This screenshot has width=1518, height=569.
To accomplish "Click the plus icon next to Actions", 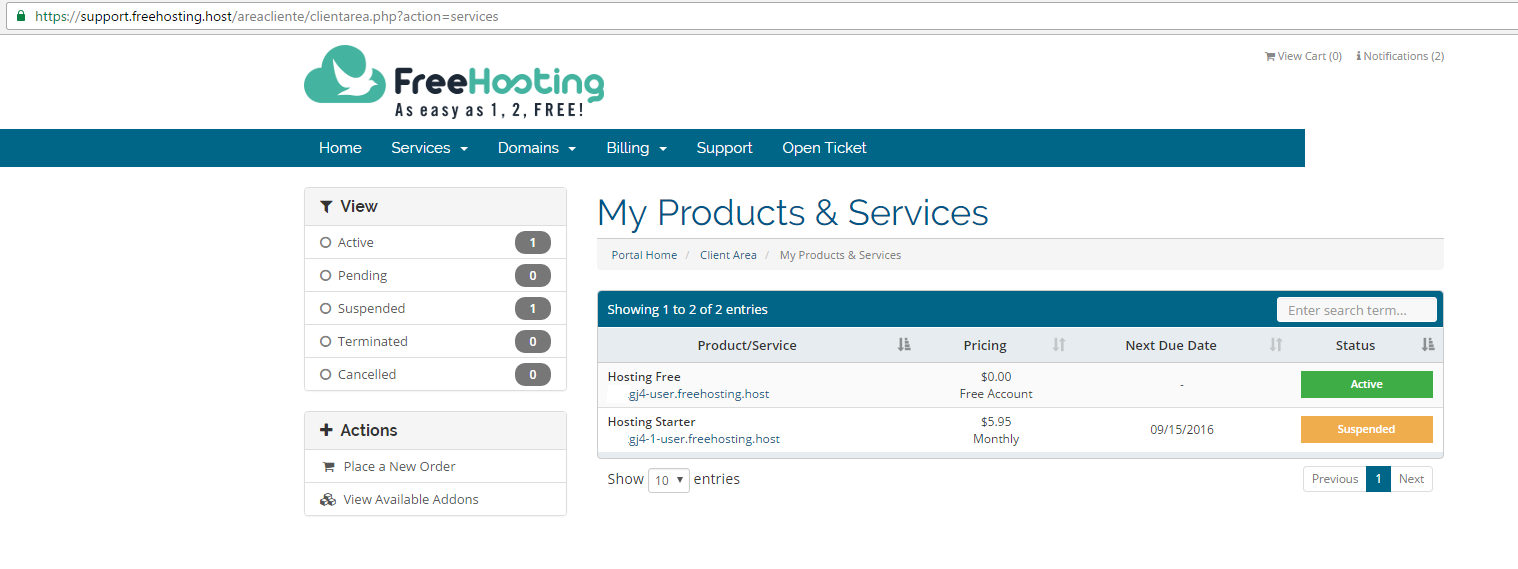I will coord(326,430).
